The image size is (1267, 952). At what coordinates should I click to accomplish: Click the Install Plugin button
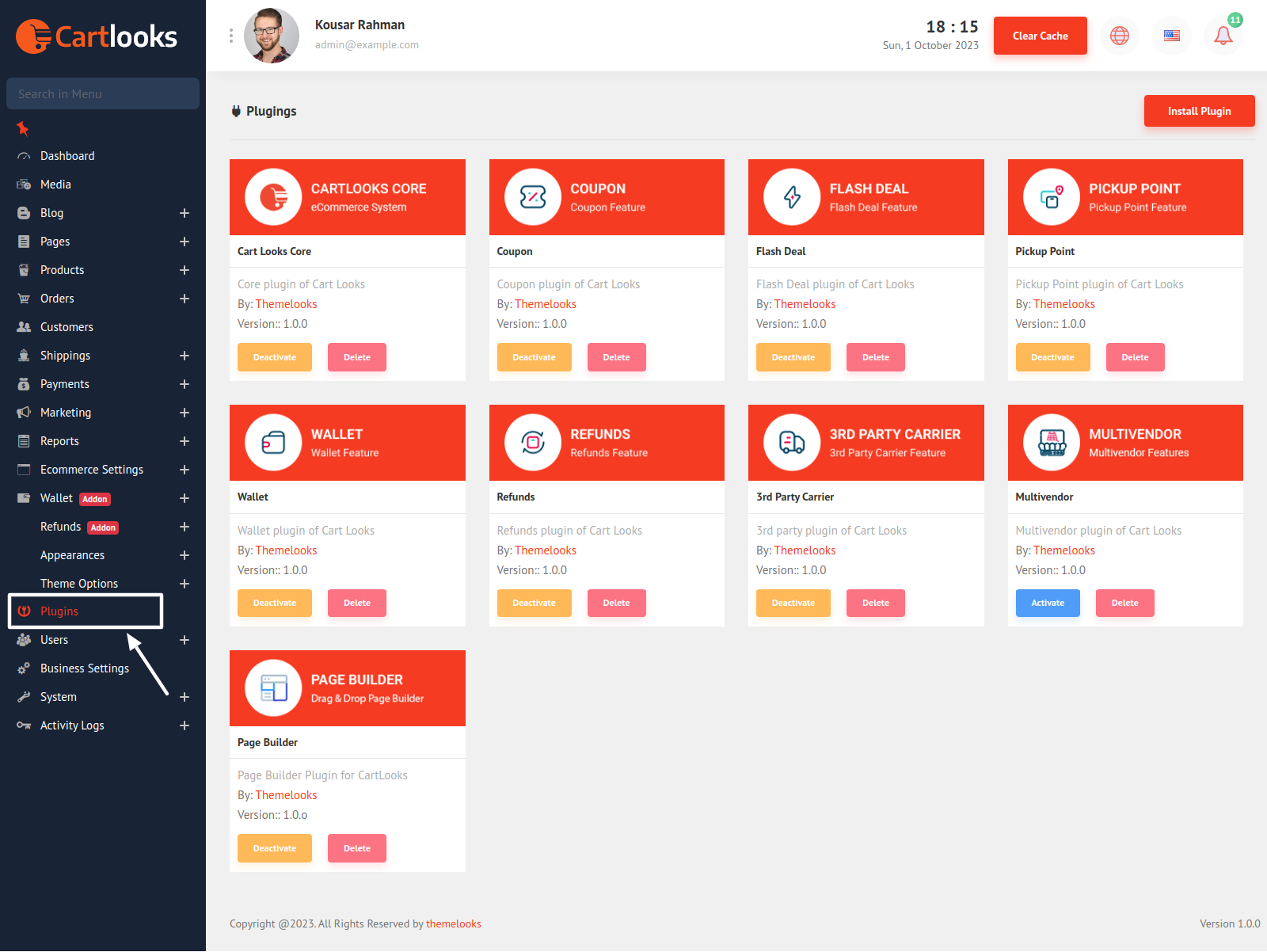pyautogui.click(x=1199, y=111)
